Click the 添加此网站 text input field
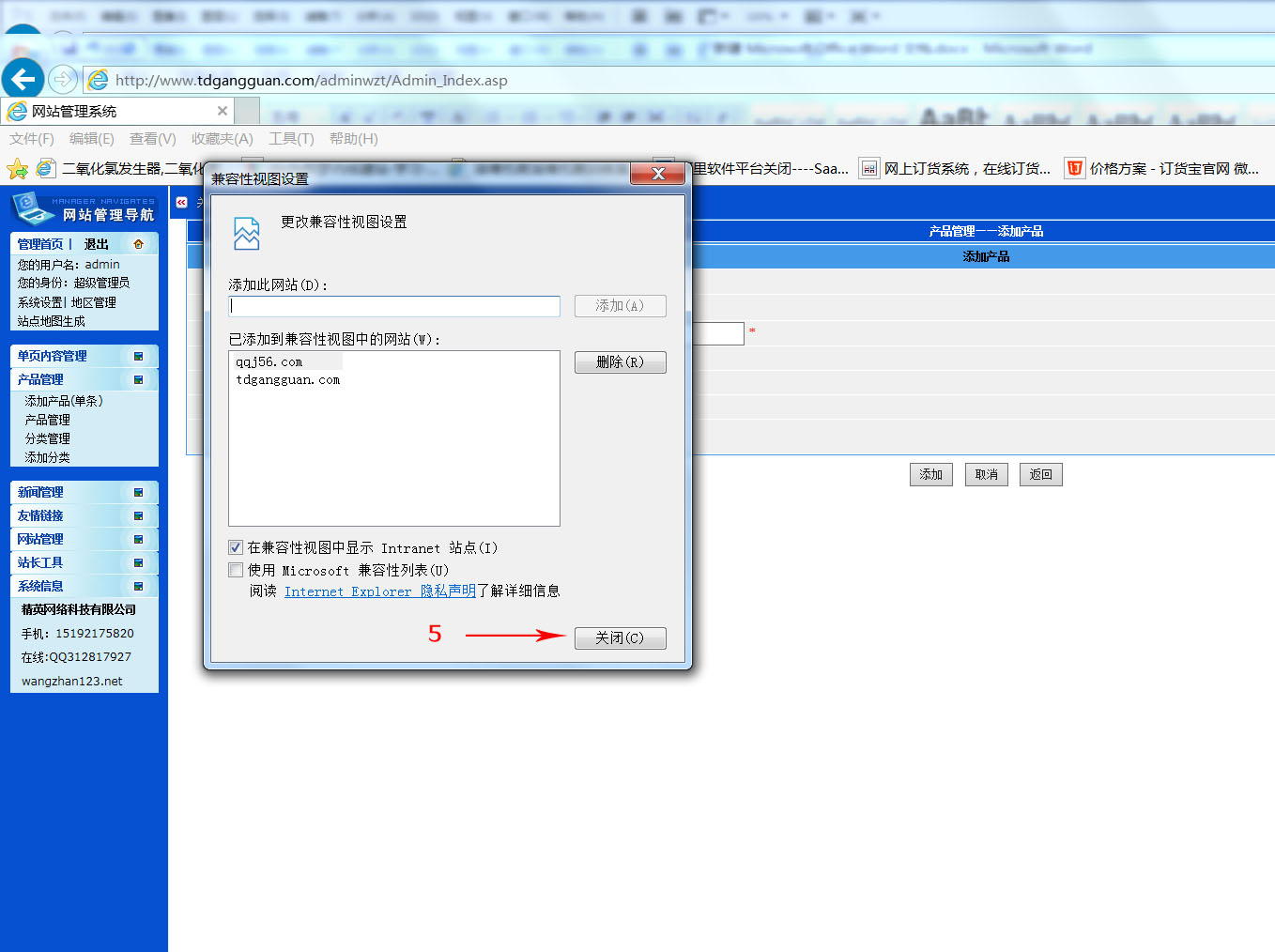Screen dimensions: 1275x952 point(394,306)
